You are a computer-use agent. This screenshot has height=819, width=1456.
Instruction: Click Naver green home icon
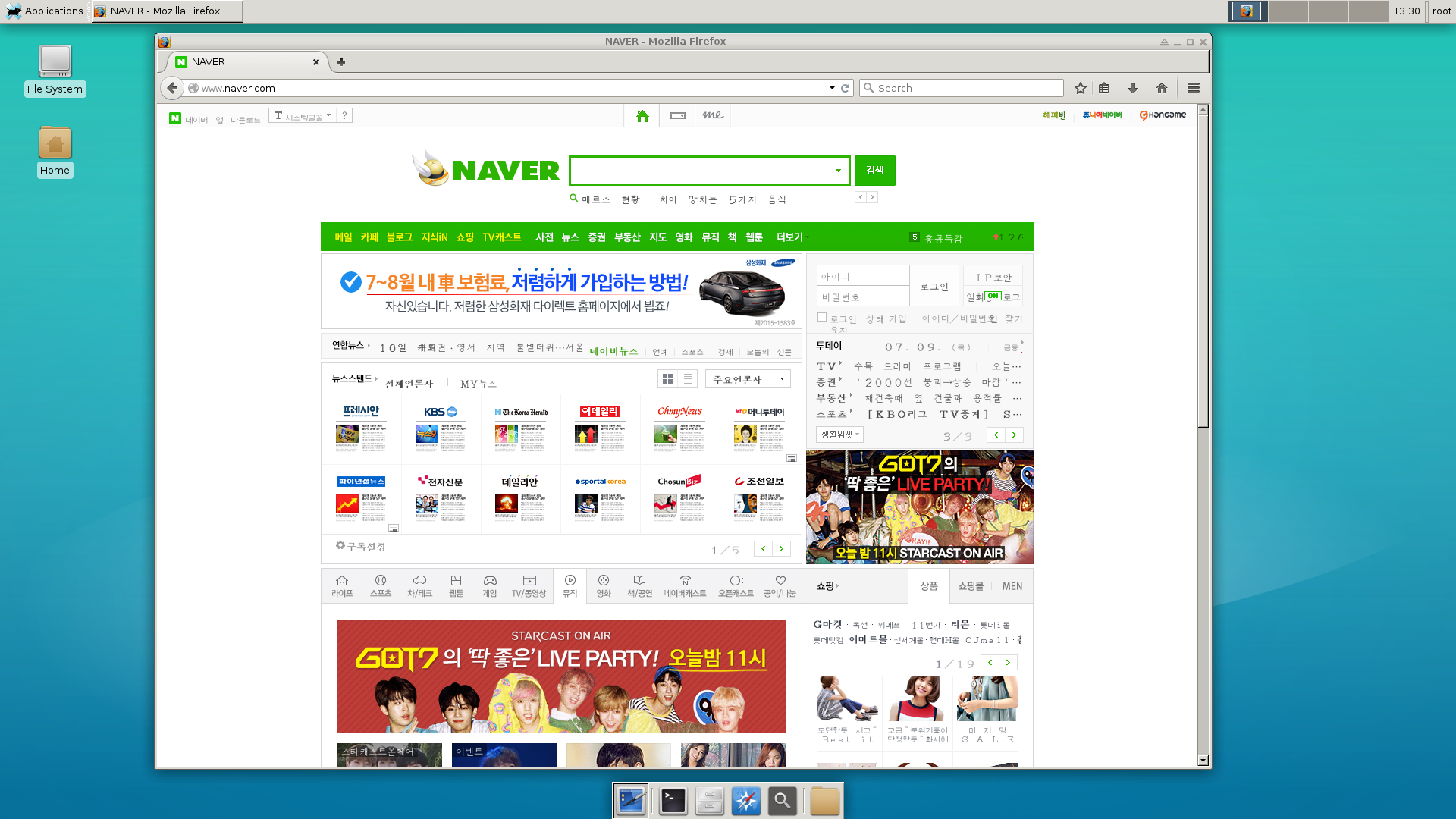click(x=642, y=116)
